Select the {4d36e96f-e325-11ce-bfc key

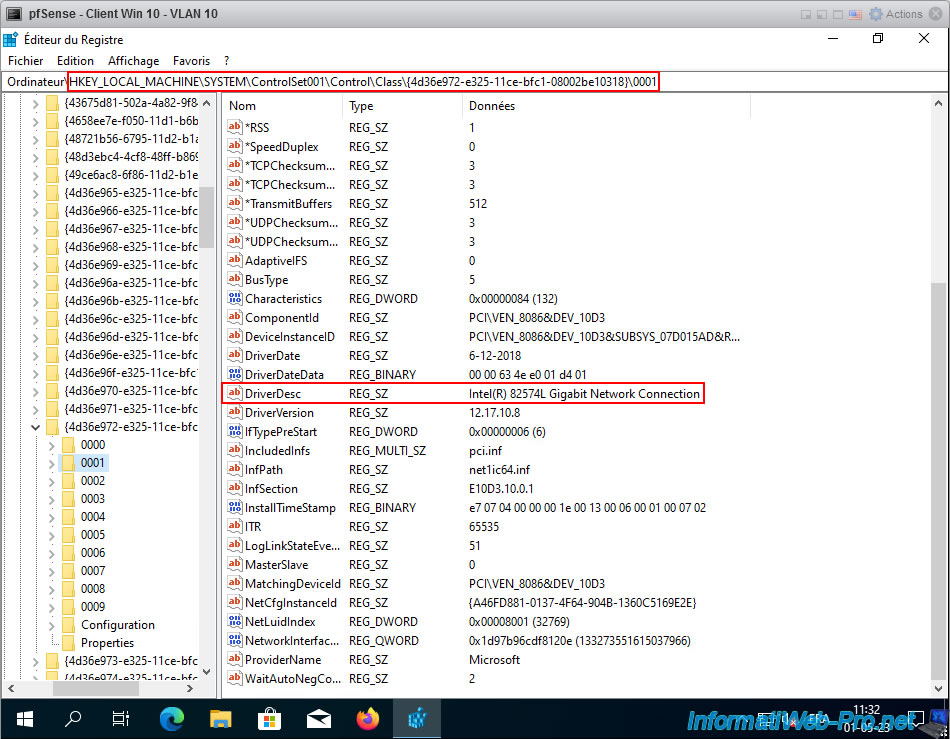(131, 373)
